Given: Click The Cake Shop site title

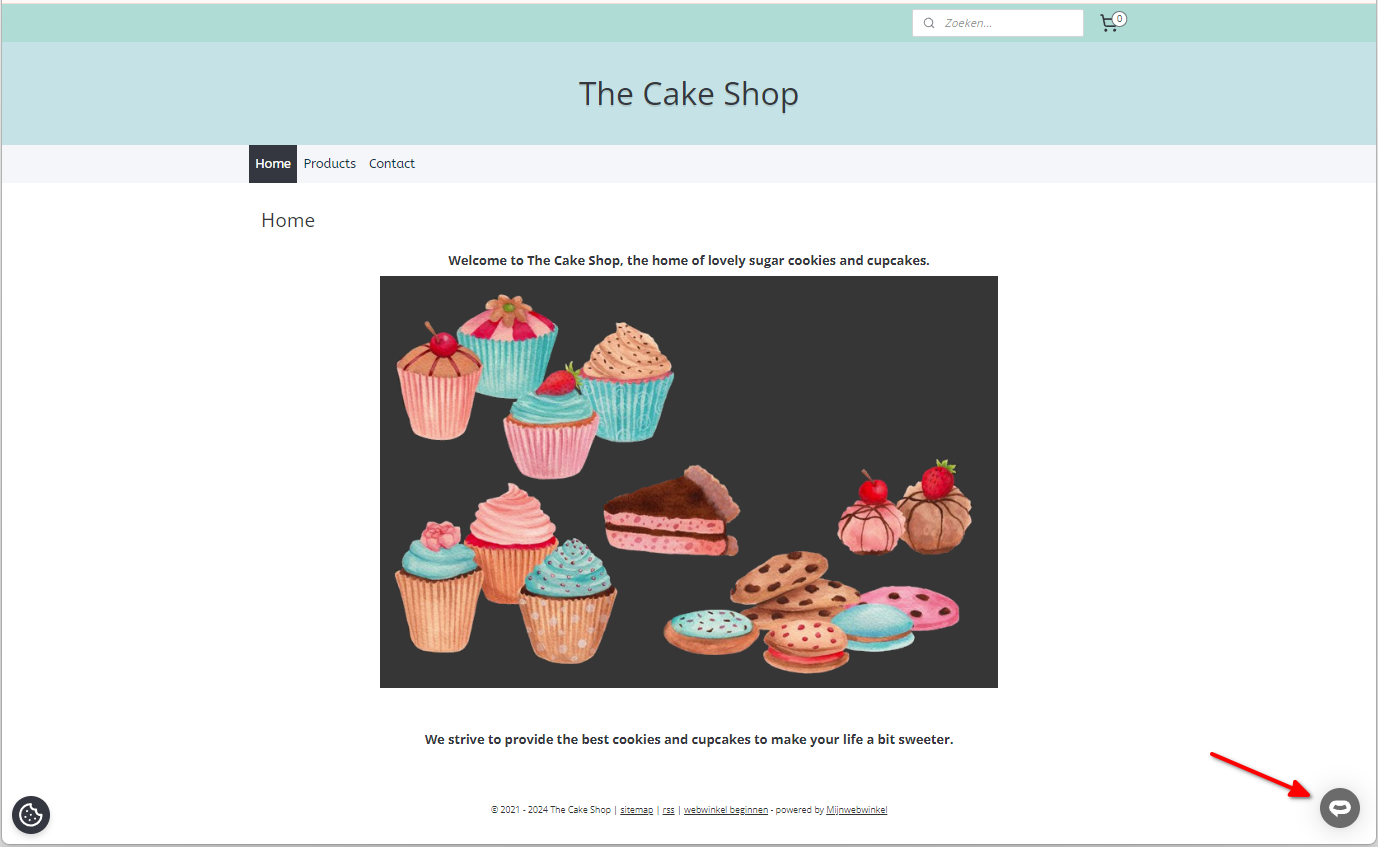Looking at the screenshot, I should [x=689, y=94].
